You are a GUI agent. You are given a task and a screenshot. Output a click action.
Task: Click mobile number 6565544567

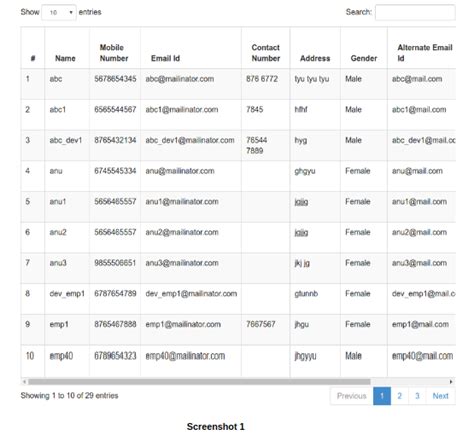[115, 110]
